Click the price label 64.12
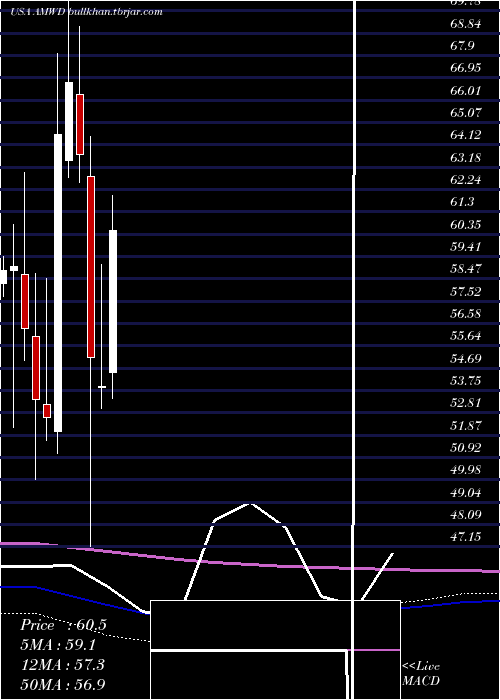This screenshot has height=700, width=500. pyautogui.click(x=466, y=135)
